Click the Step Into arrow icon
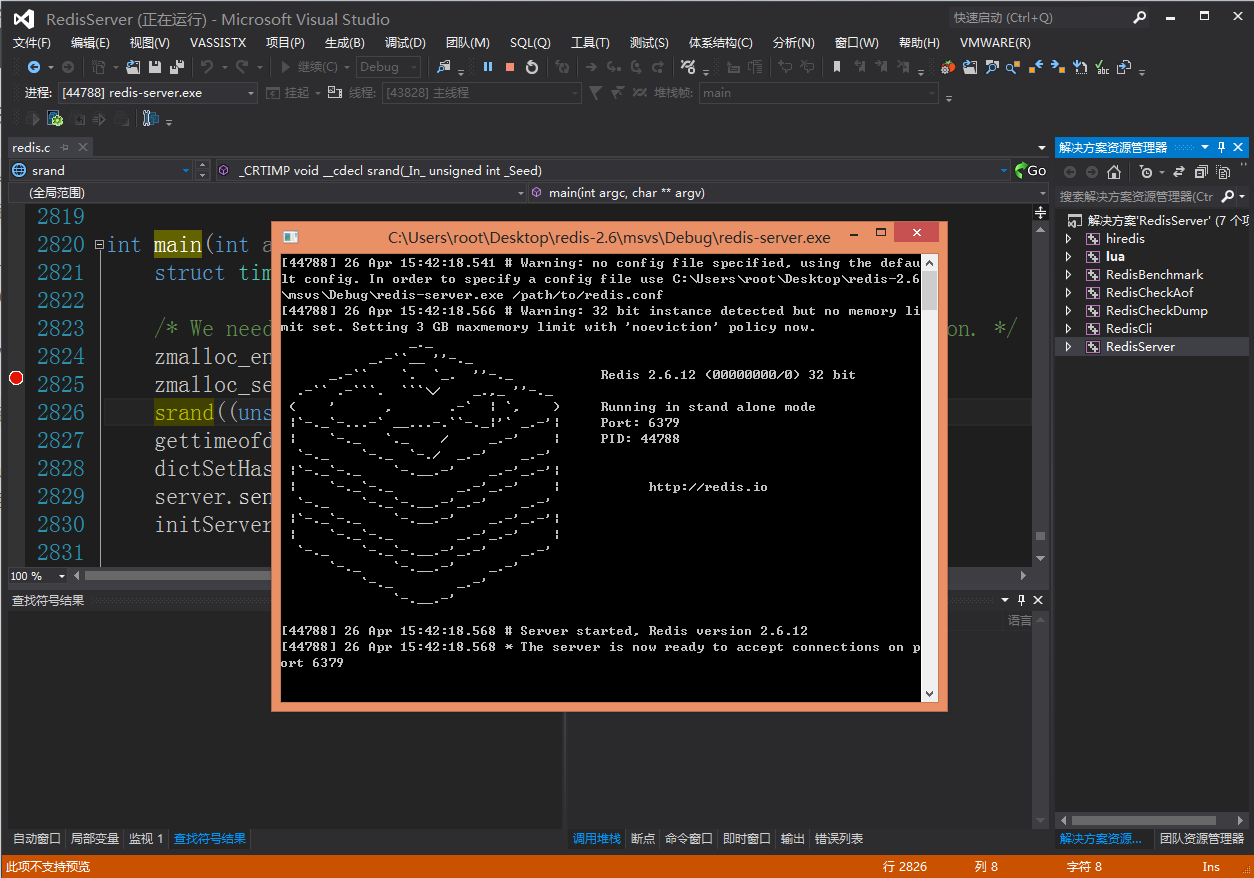Screen dimensions: 1254x878 coord(612,67)
